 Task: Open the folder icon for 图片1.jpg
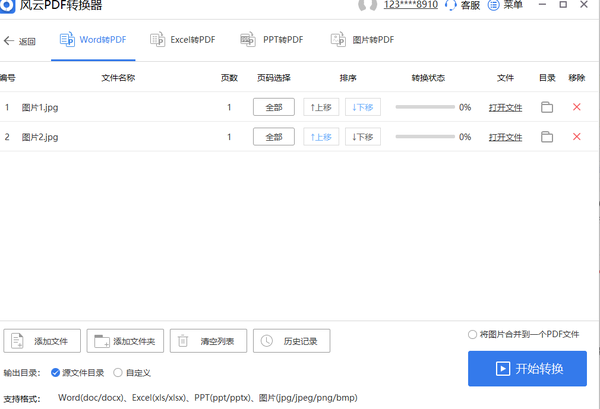tap(547, 107)
